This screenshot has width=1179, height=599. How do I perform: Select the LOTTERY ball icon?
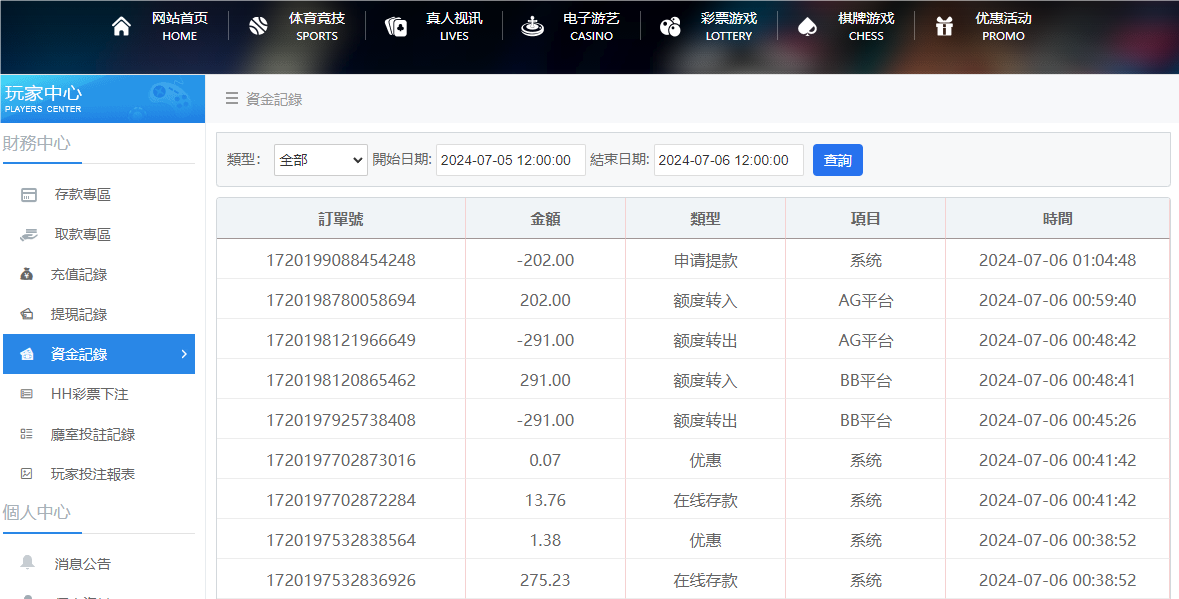pos(670,26)
